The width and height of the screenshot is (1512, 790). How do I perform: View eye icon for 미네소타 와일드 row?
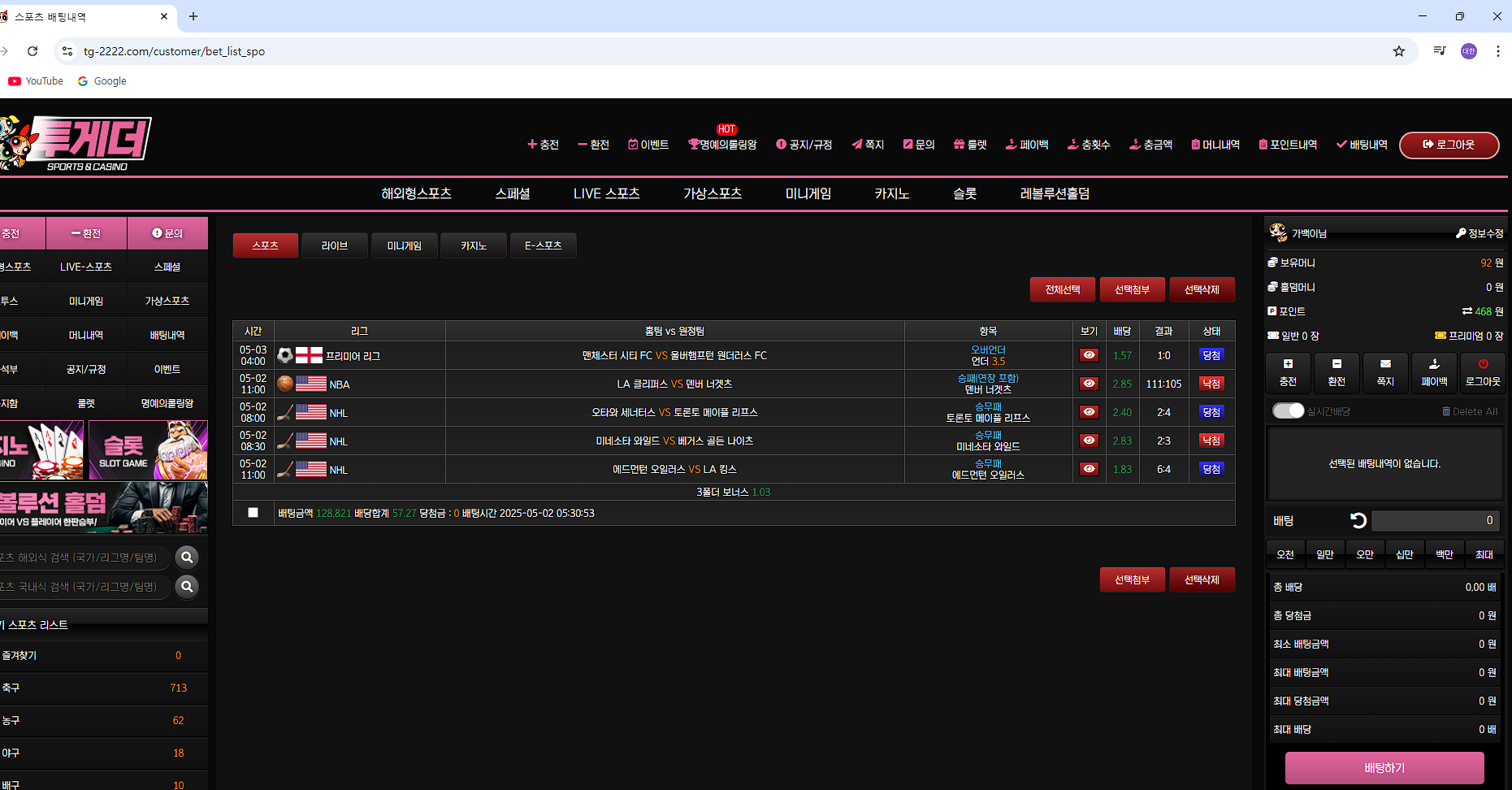point(1089,441)
